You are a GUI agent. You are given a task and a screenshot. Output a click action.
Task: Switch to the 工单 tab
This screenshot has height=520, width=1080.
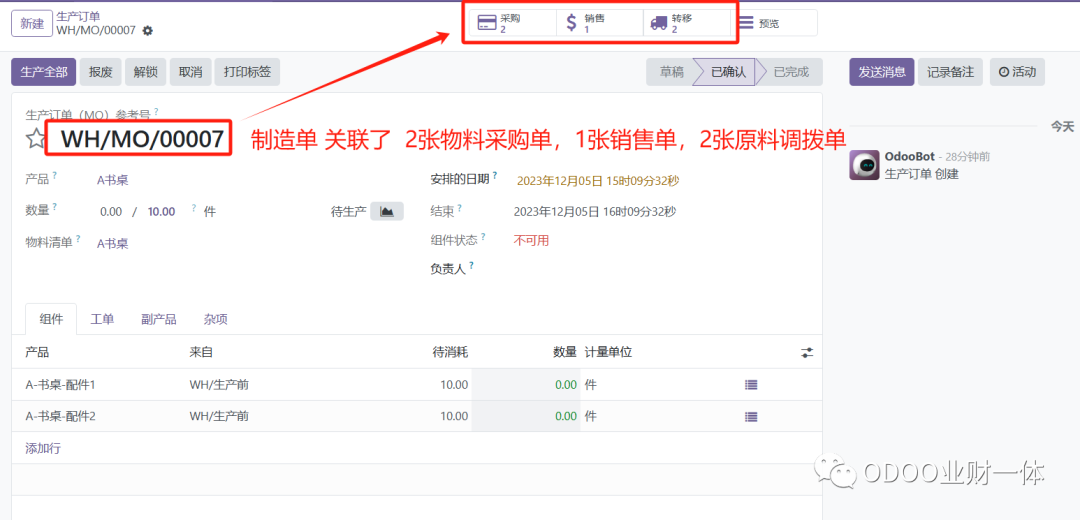pyautogui.click(x=102, y=319)
